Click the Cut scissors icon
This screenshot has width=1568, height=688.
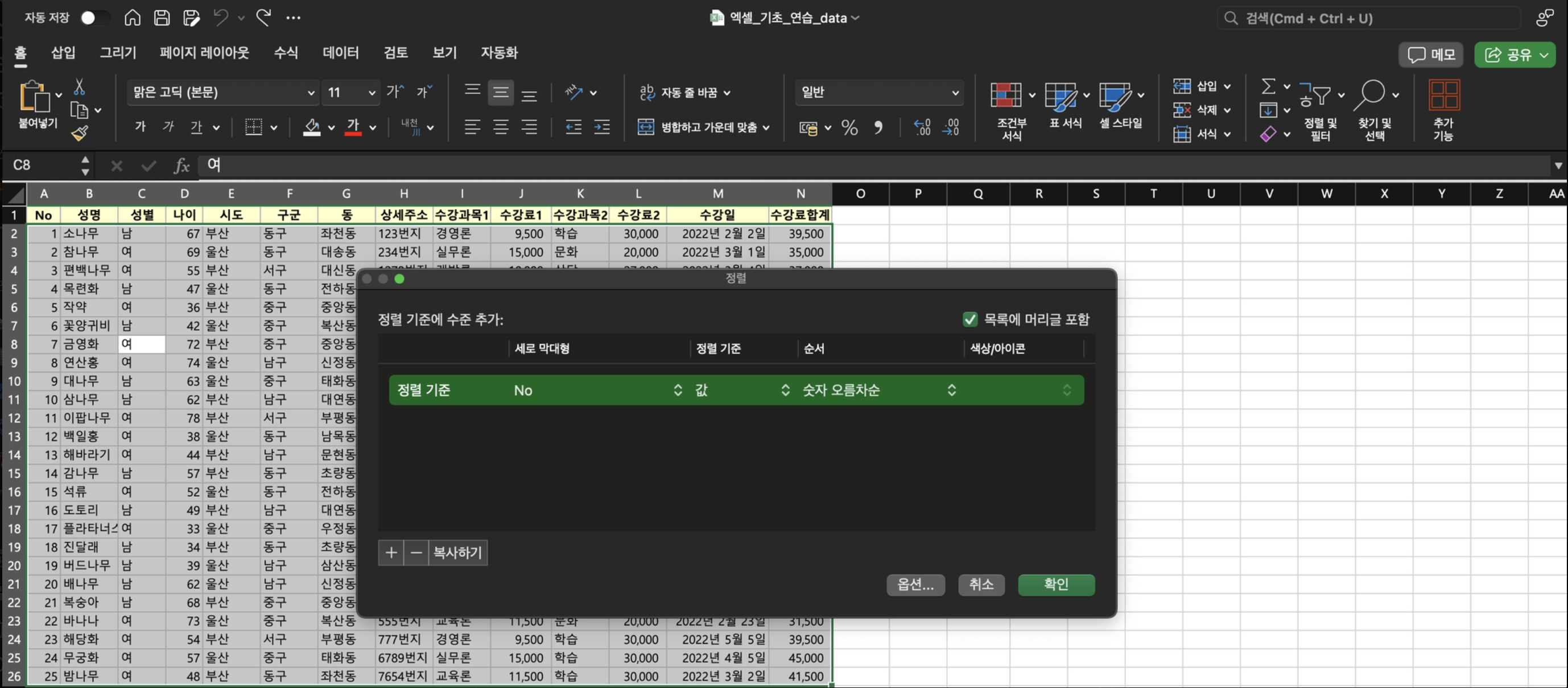point(79,87)
